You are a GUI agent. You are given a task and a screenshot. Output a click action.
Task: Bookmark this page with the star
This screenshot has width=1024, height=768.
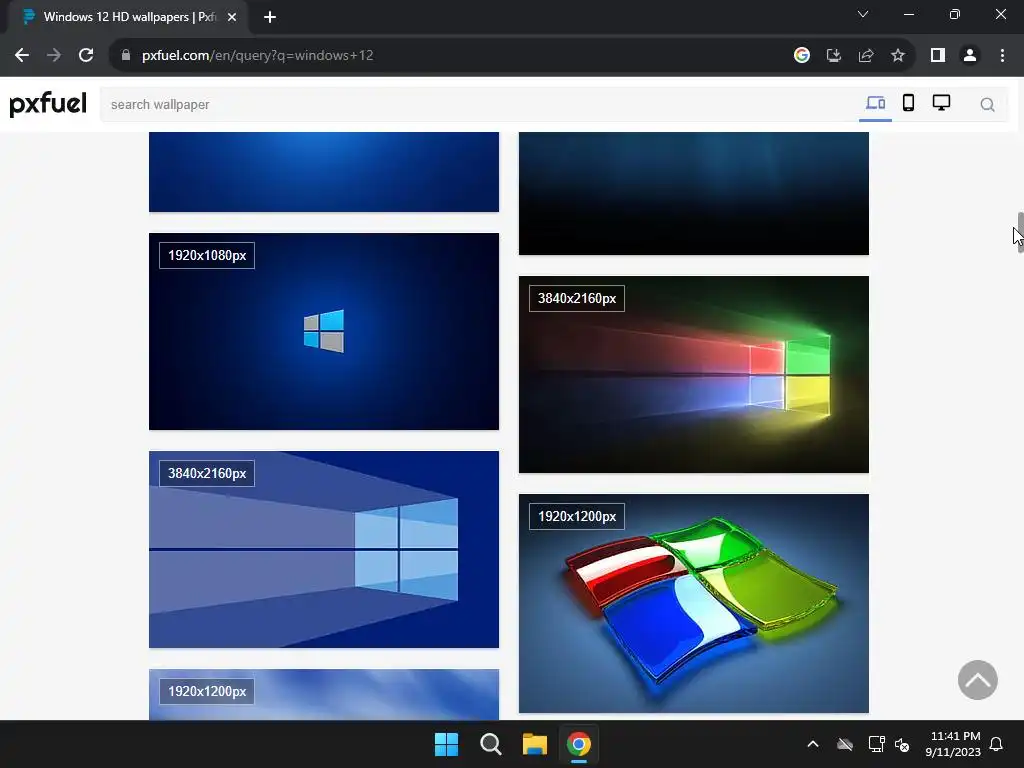(x=898, y=56)
